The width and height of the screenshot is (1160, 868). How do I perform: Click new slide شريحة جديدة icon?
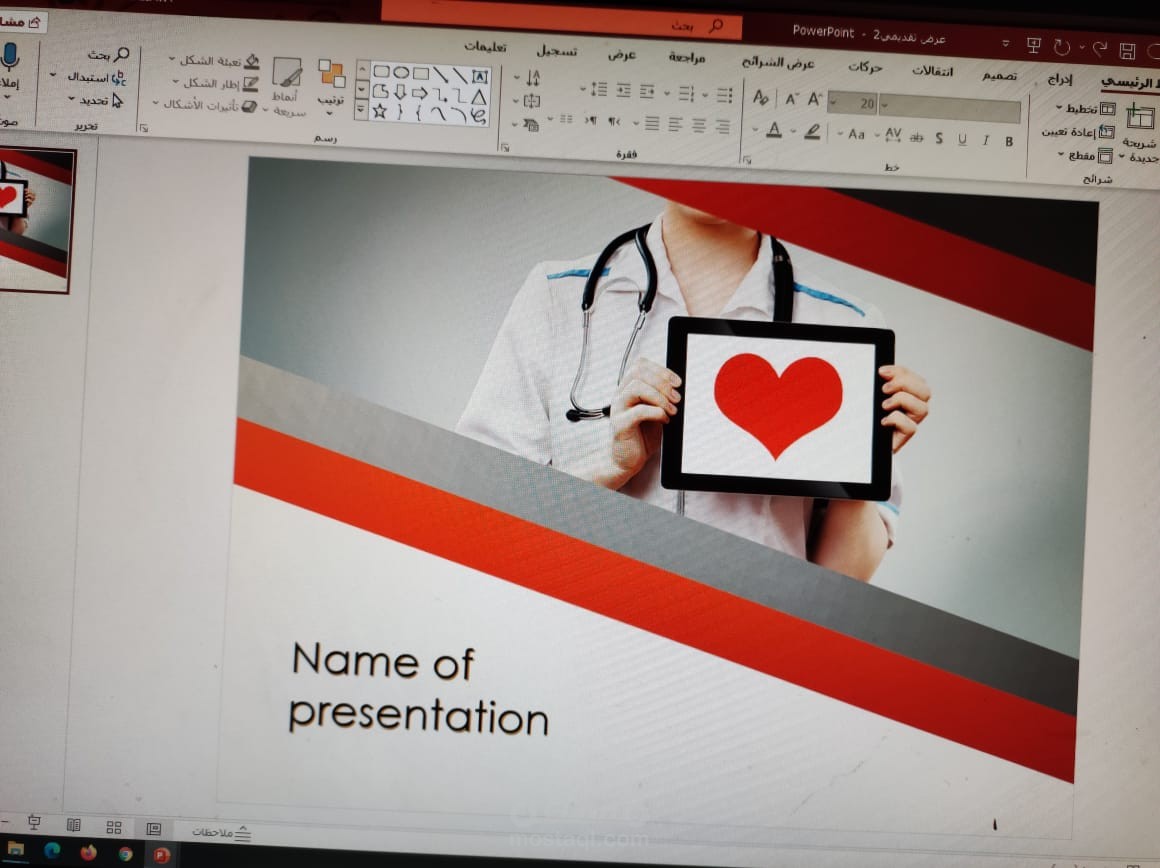tap(1140, 117)
